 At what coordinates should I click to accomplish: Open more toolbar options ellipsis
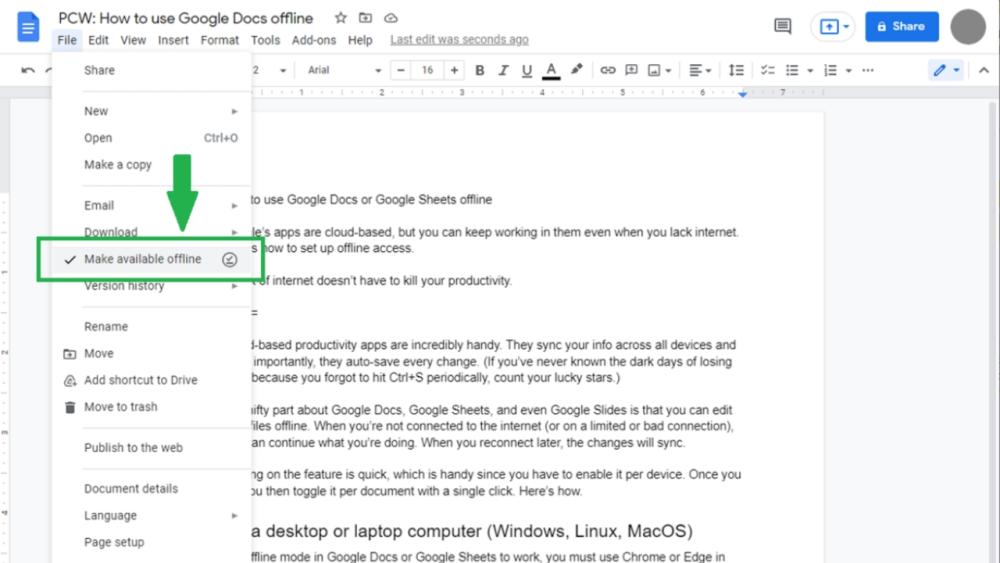pyautogui.click(x=868, y=70)
